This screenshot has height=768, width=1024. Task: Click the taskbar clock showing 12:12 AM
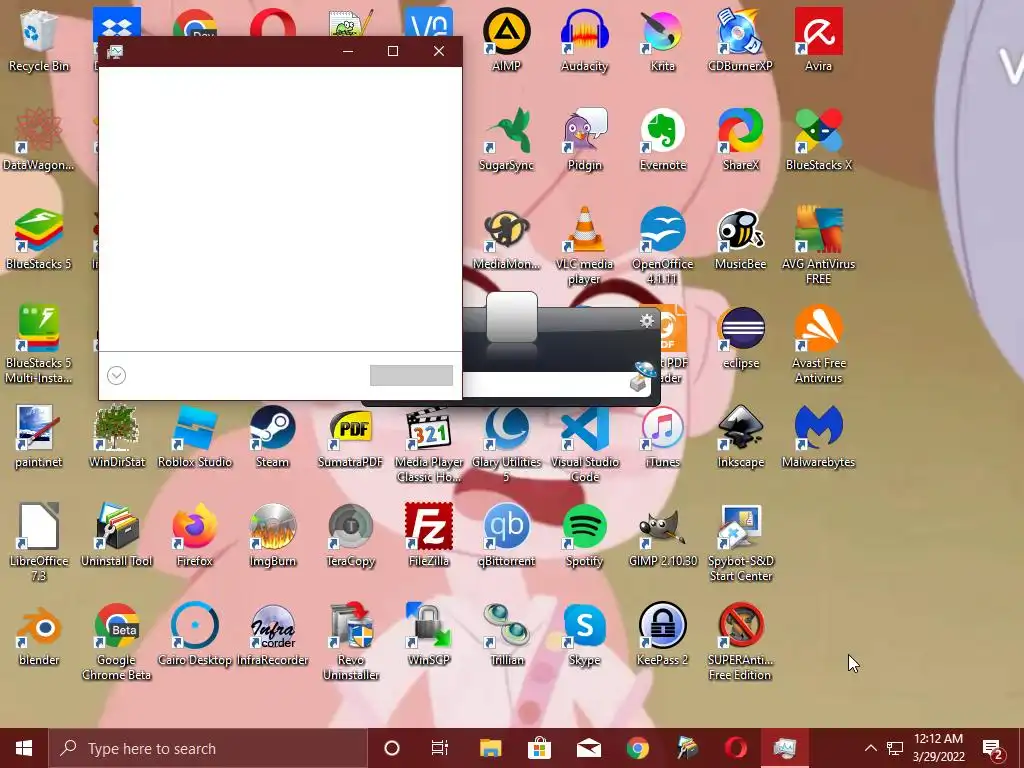point(938,748)
